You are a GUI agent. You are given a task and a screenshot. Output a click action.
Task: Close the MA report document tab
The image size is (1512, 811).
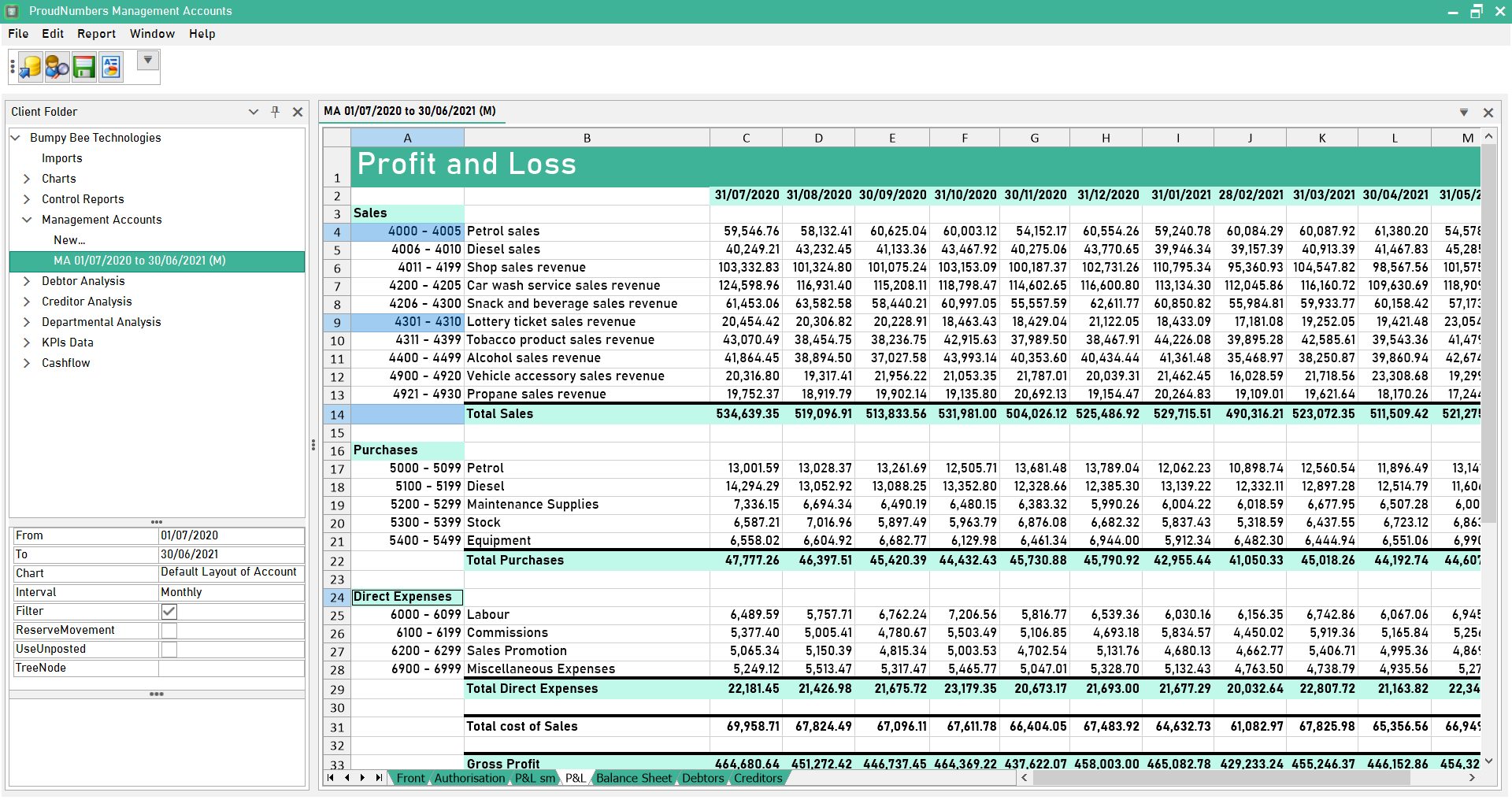1488,113
